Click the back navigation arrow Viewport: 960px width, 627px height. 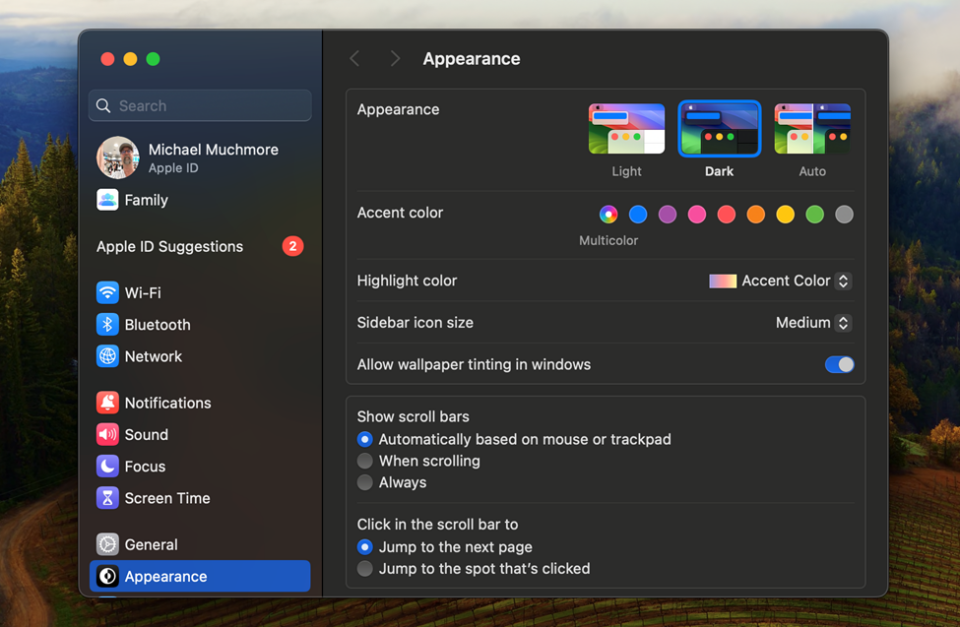point(355,58)
